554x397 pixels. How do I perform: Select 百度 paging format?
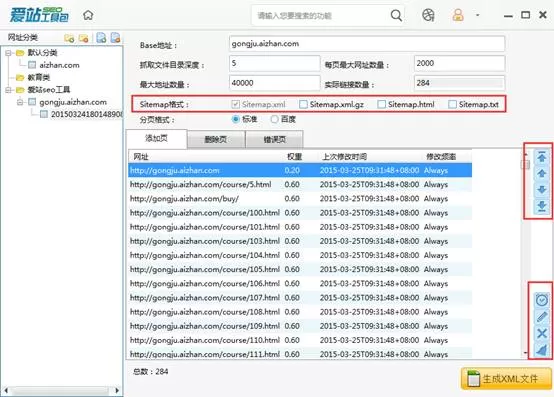pyautogui.click(x=274, y=119)
